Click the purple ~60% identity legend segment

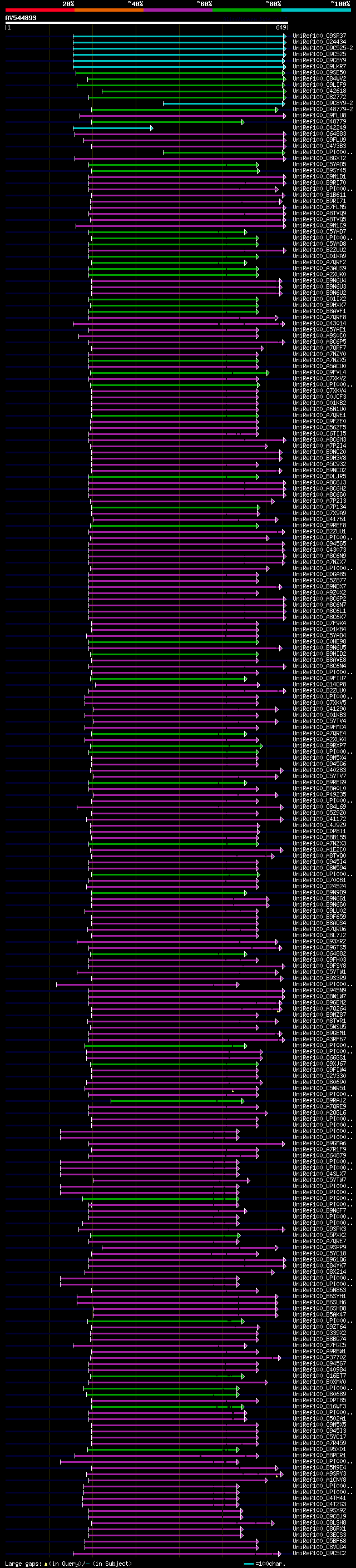pos(179,10)
